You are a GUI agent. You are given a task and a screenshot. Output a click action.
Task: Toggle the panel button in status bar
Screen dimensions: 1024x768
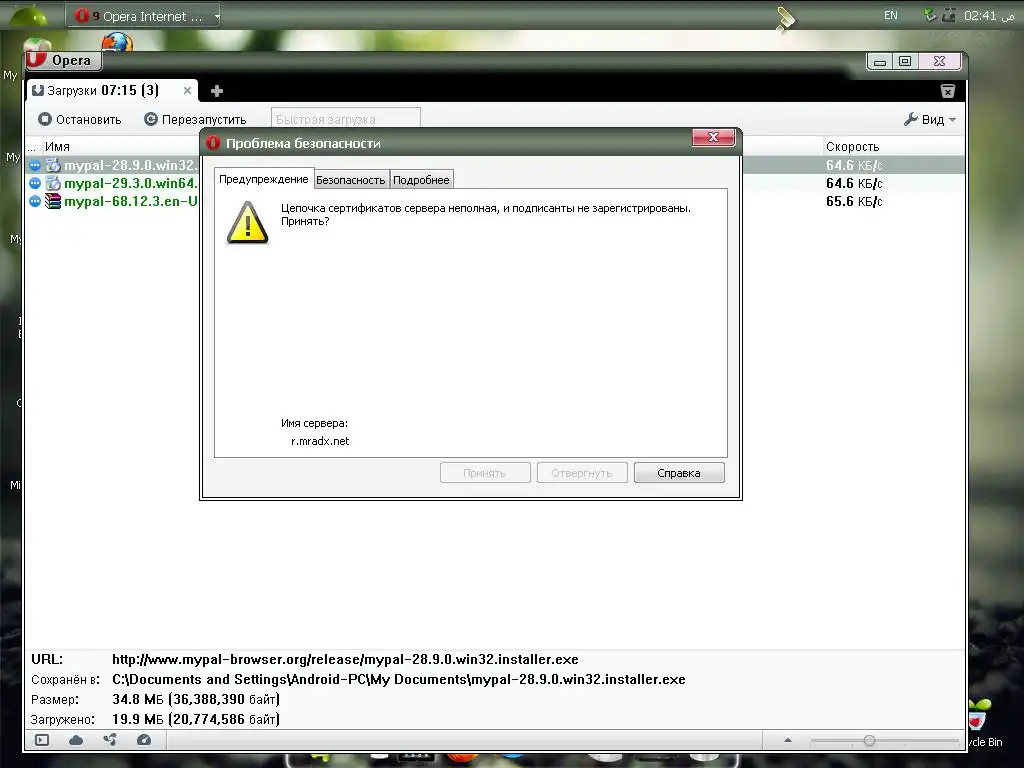tap(42, 740)
